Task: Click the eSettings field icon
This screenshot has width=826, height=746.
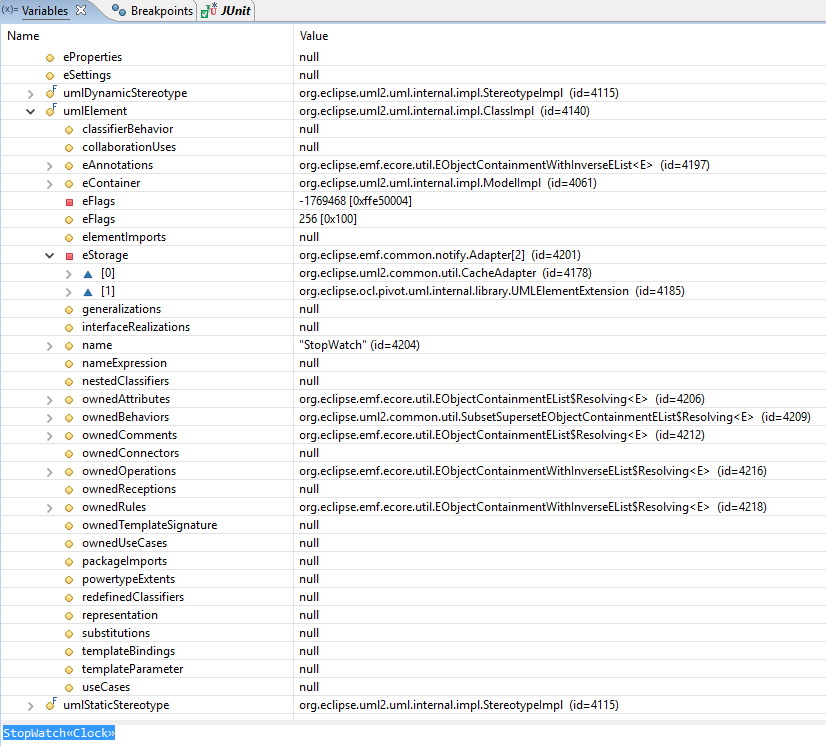Action: click(x=50, y=76)
